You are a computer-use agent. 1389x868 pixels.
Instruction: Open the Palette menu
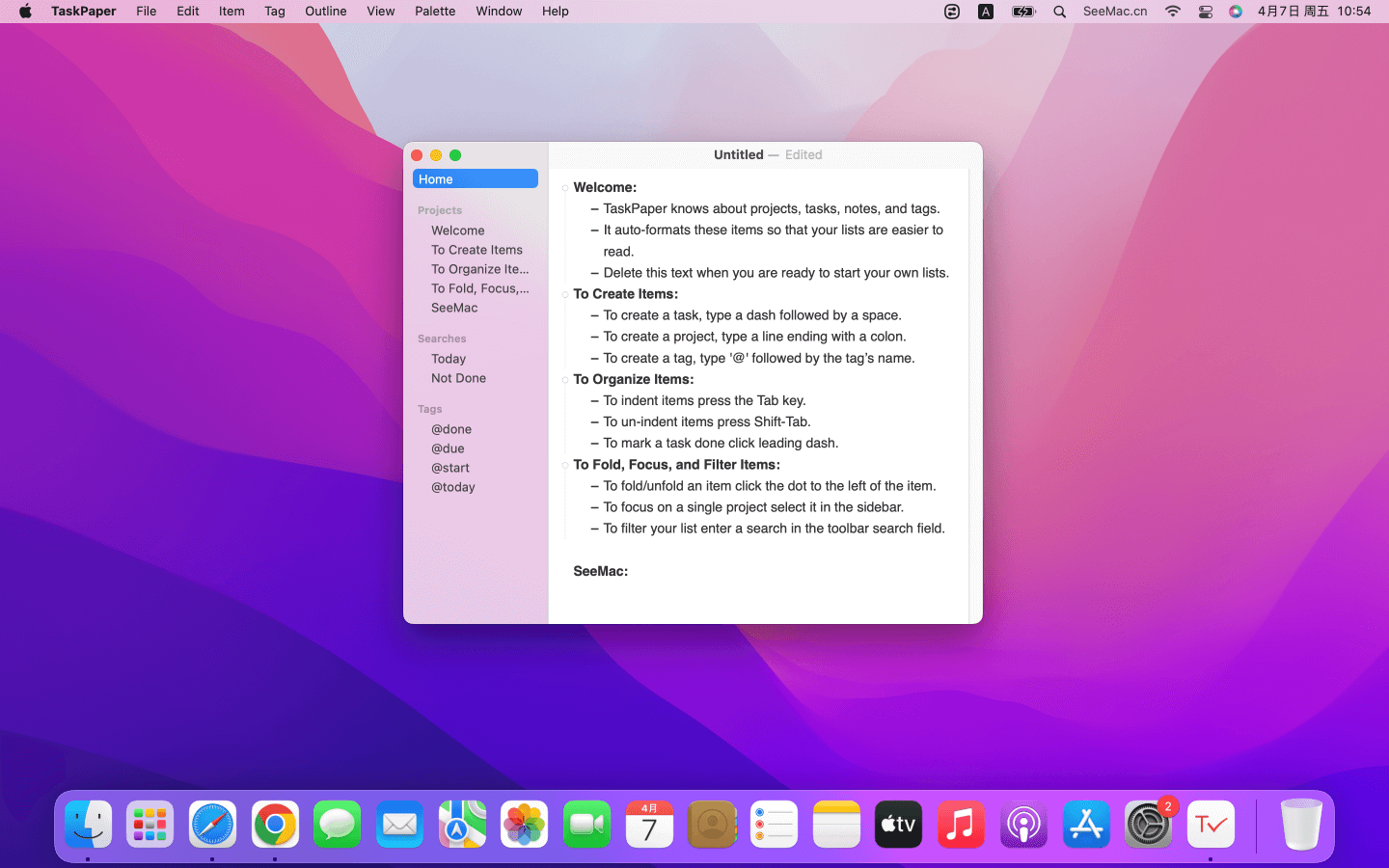435,12
